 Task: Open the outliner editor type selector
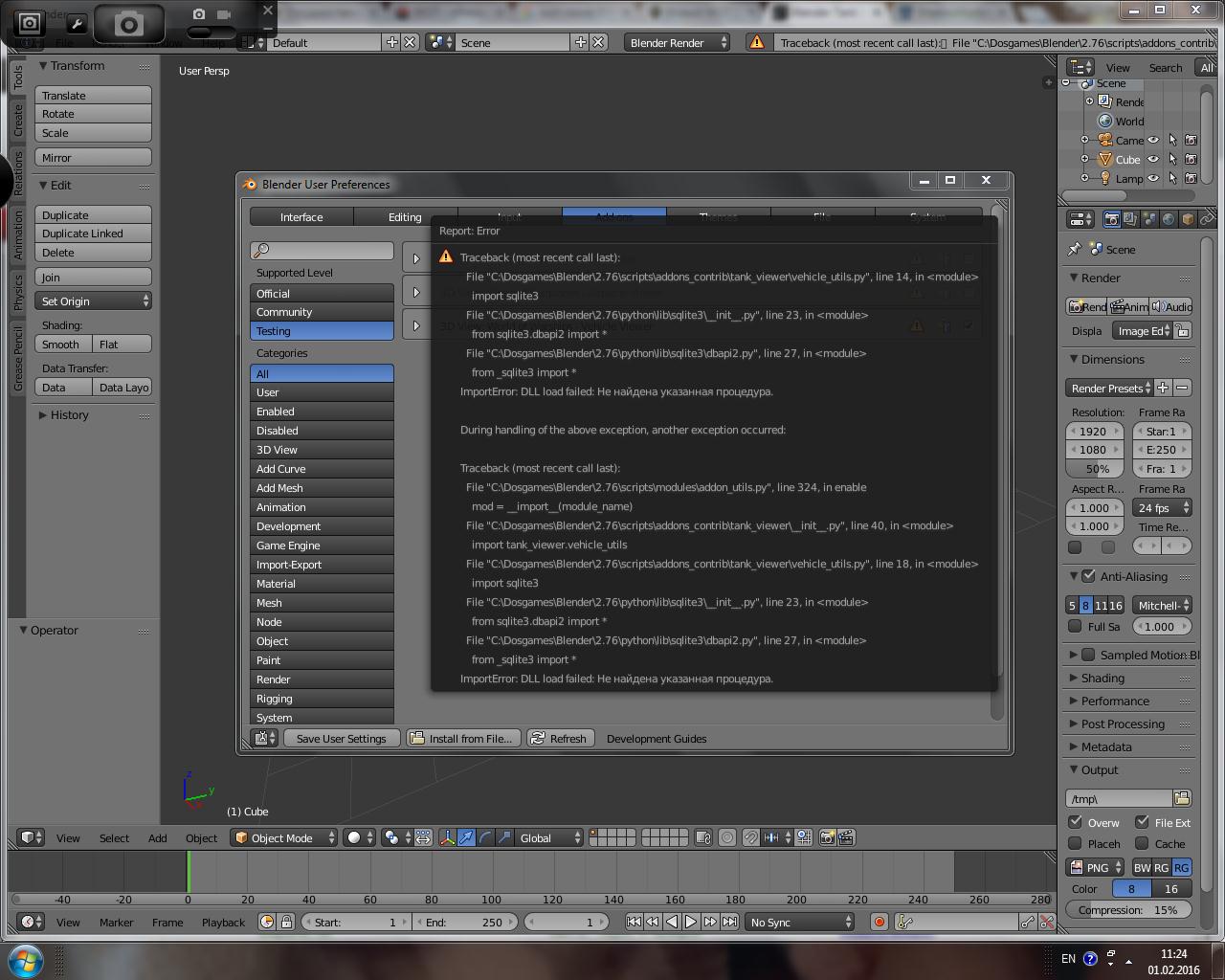coord(1080,67)
